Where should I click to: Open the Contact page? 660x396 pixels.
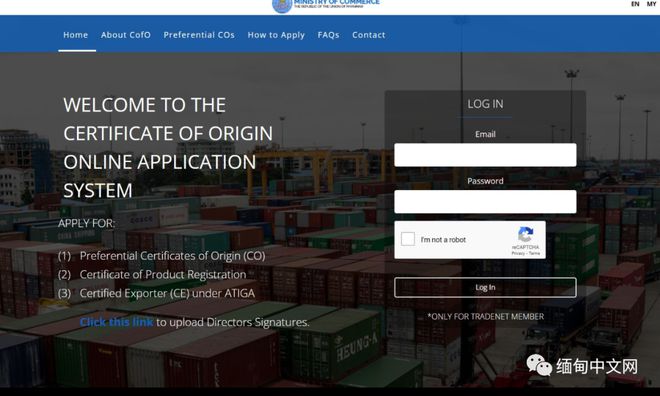[369, 35]
